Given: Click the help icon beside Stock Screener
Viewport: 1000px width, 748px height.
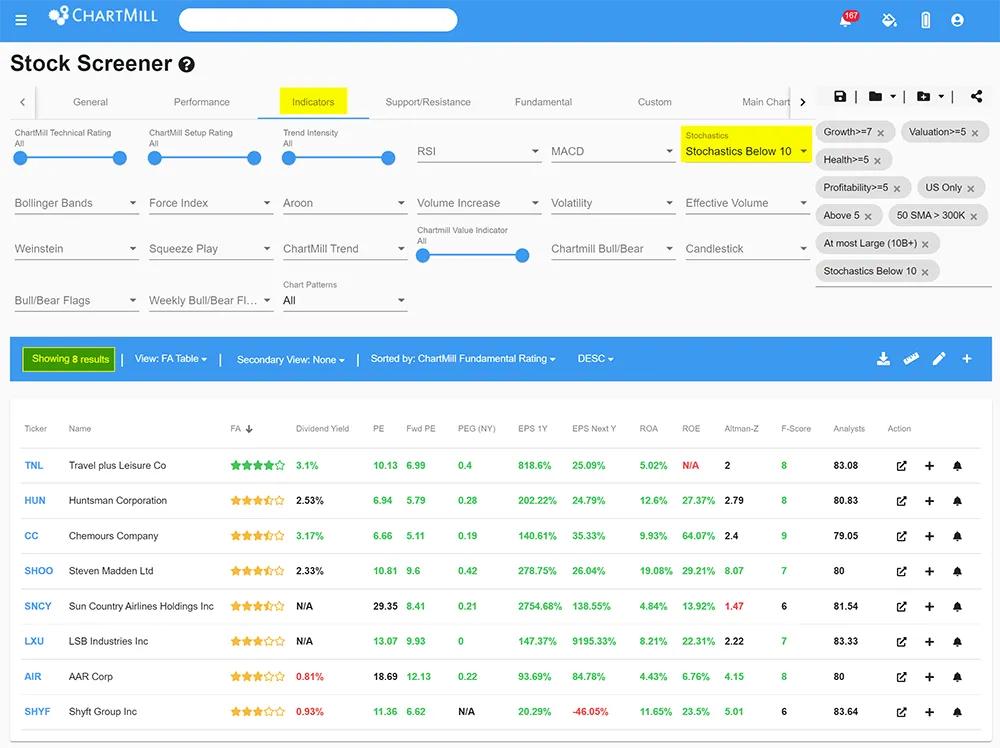Looking at the screenshot, I should pyautogui.click(x=186, y=64).
